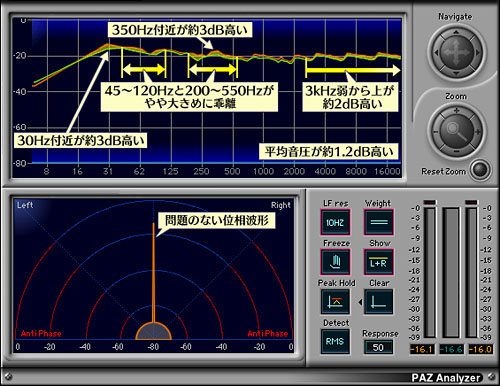Screen dimensions: 500x386
Task: Click the Clear peak button
Action: (x=379, y=302)
